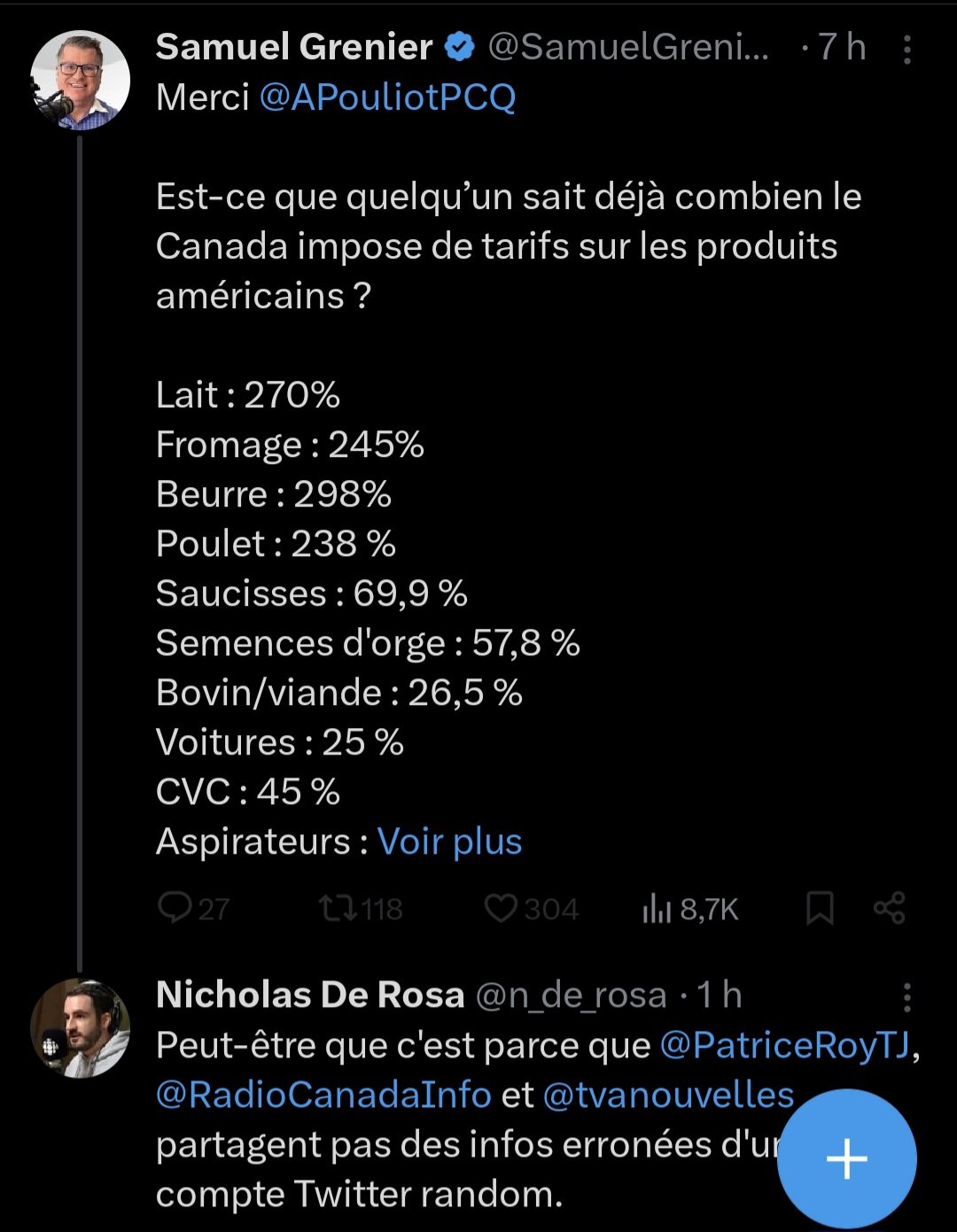
Task: Share Samuel Grenier's tweet
Action: (889, 909)
